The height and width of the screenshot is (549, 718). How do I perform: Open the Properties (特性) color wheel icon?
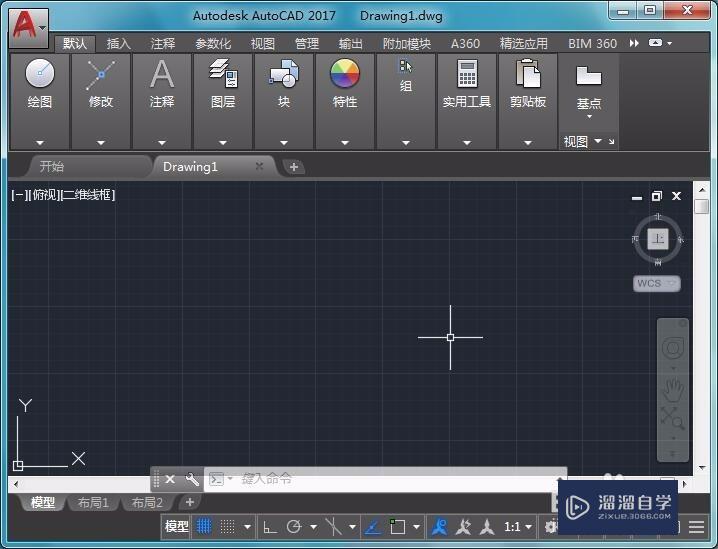345,73
